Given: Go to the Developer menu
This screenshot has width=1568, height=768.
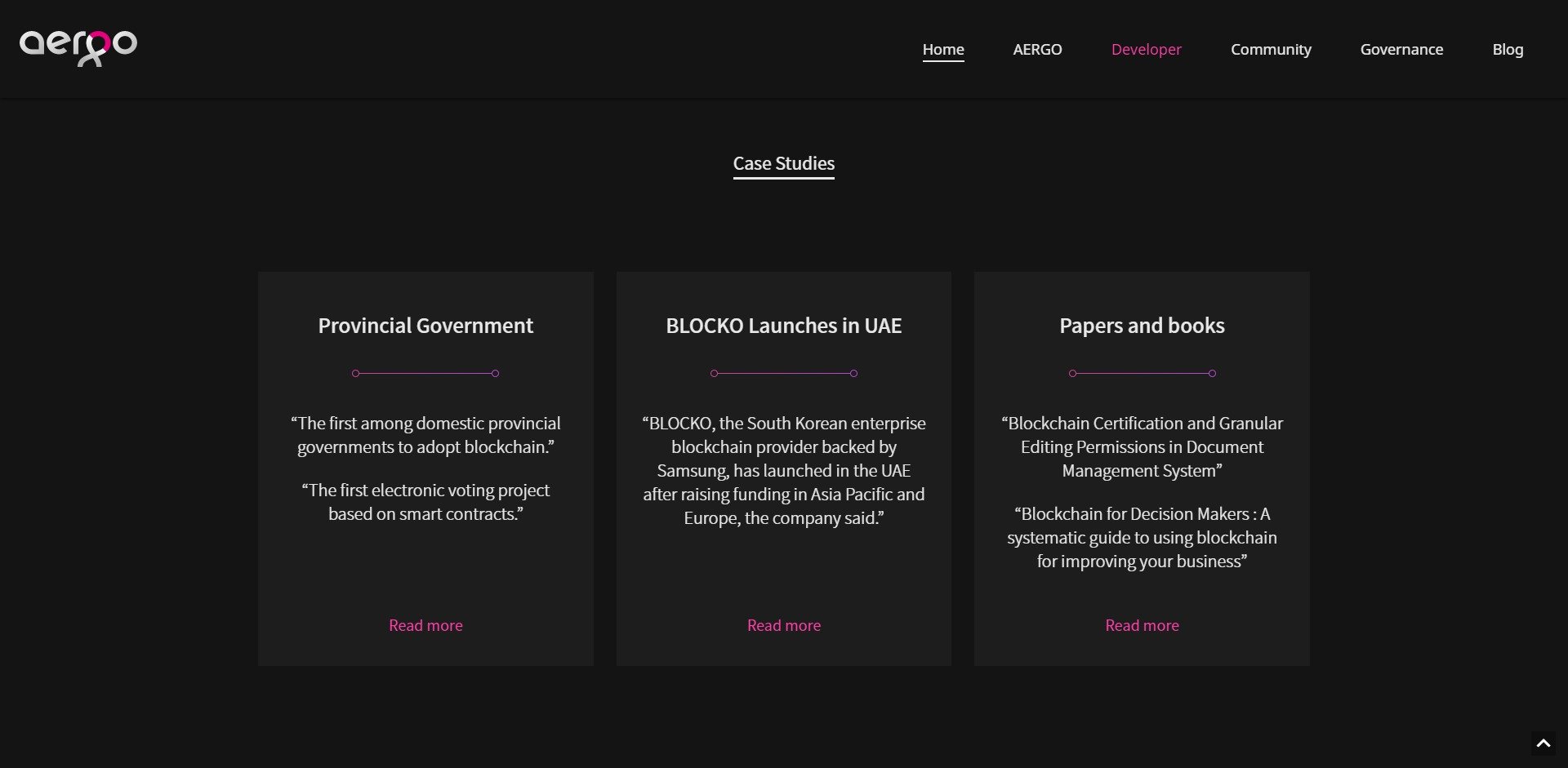Looking at the screenshot, I should pos(1146,49).
